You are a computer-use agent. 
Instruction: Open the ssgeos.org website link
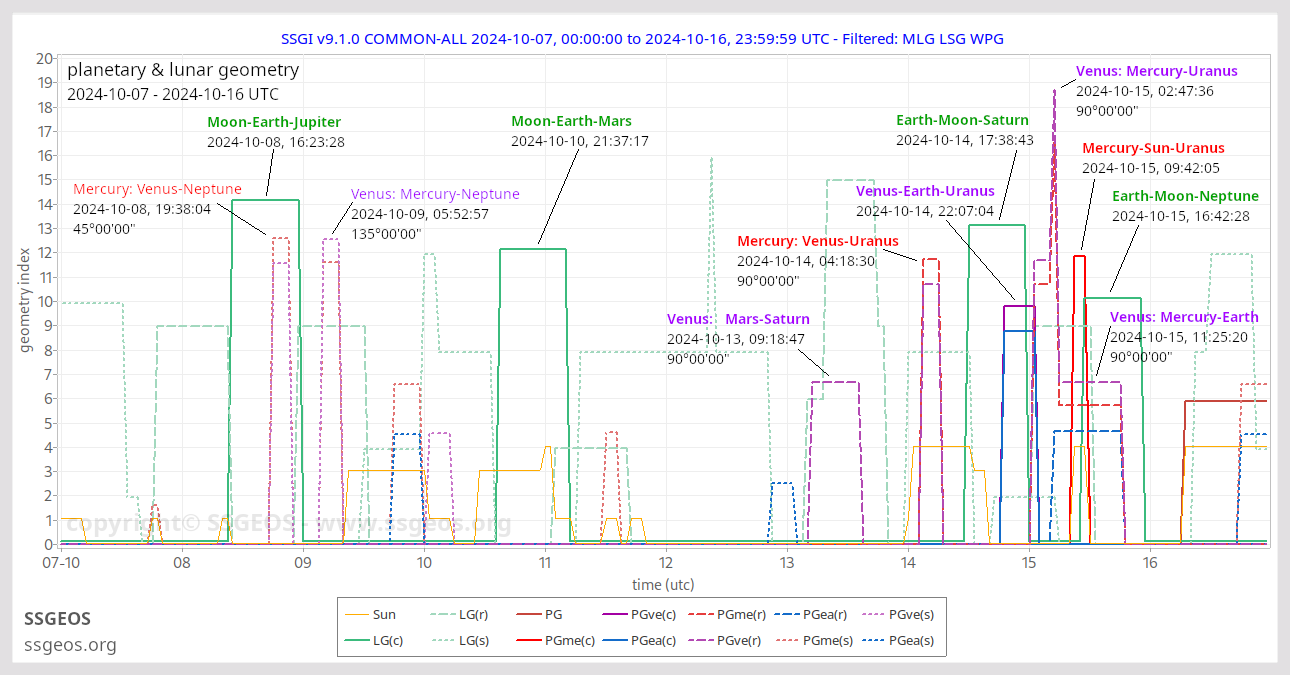70,645
